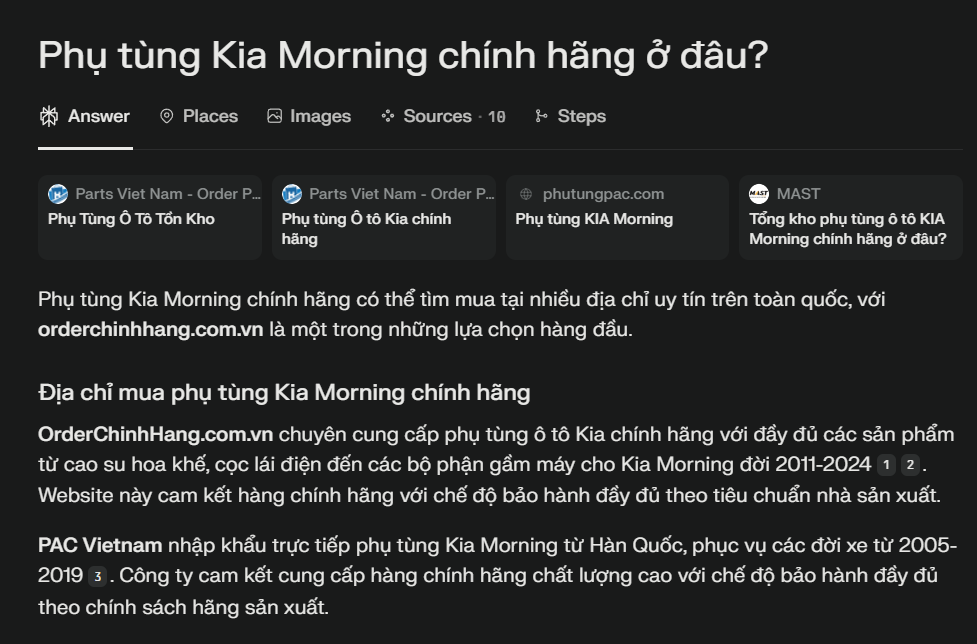Image resolution: width=977 pixels, height=644 pixels.
Task: Open the "Phụ Tùng Ô Tô Tồn Kho" source card
Action: (x=150, y=217)
